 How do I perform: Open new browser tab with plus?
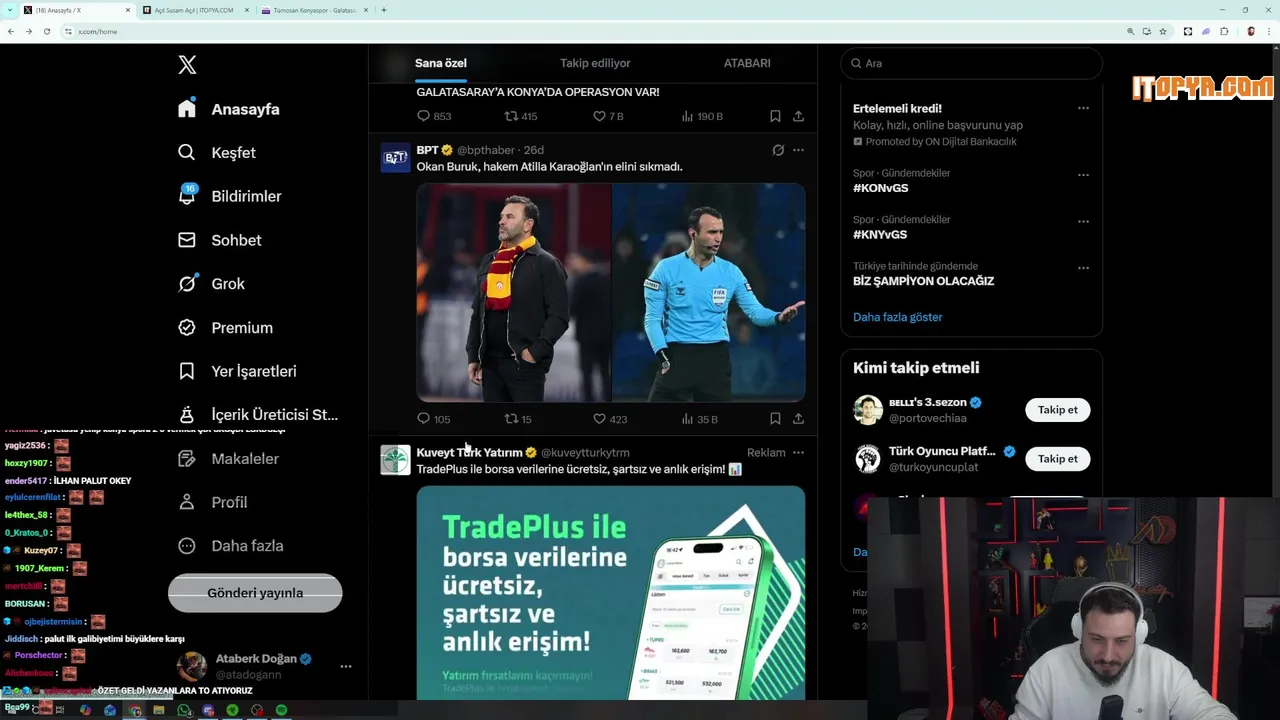[384, 10]
